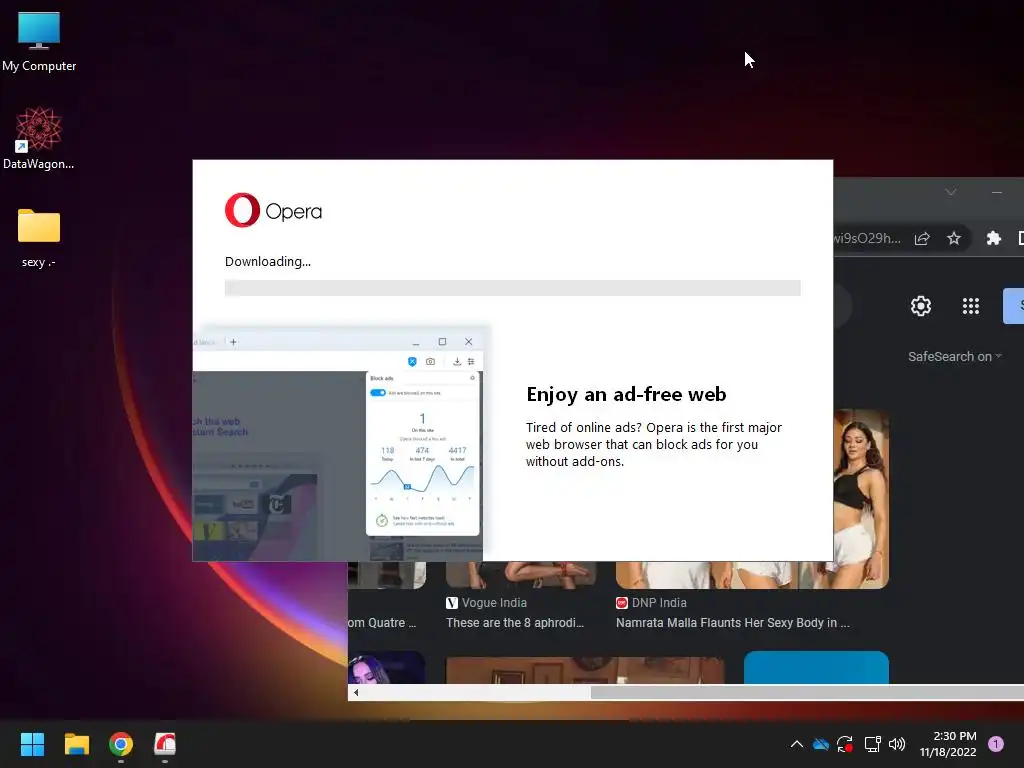Open the My Computer desktop icon

coord(39,41)
